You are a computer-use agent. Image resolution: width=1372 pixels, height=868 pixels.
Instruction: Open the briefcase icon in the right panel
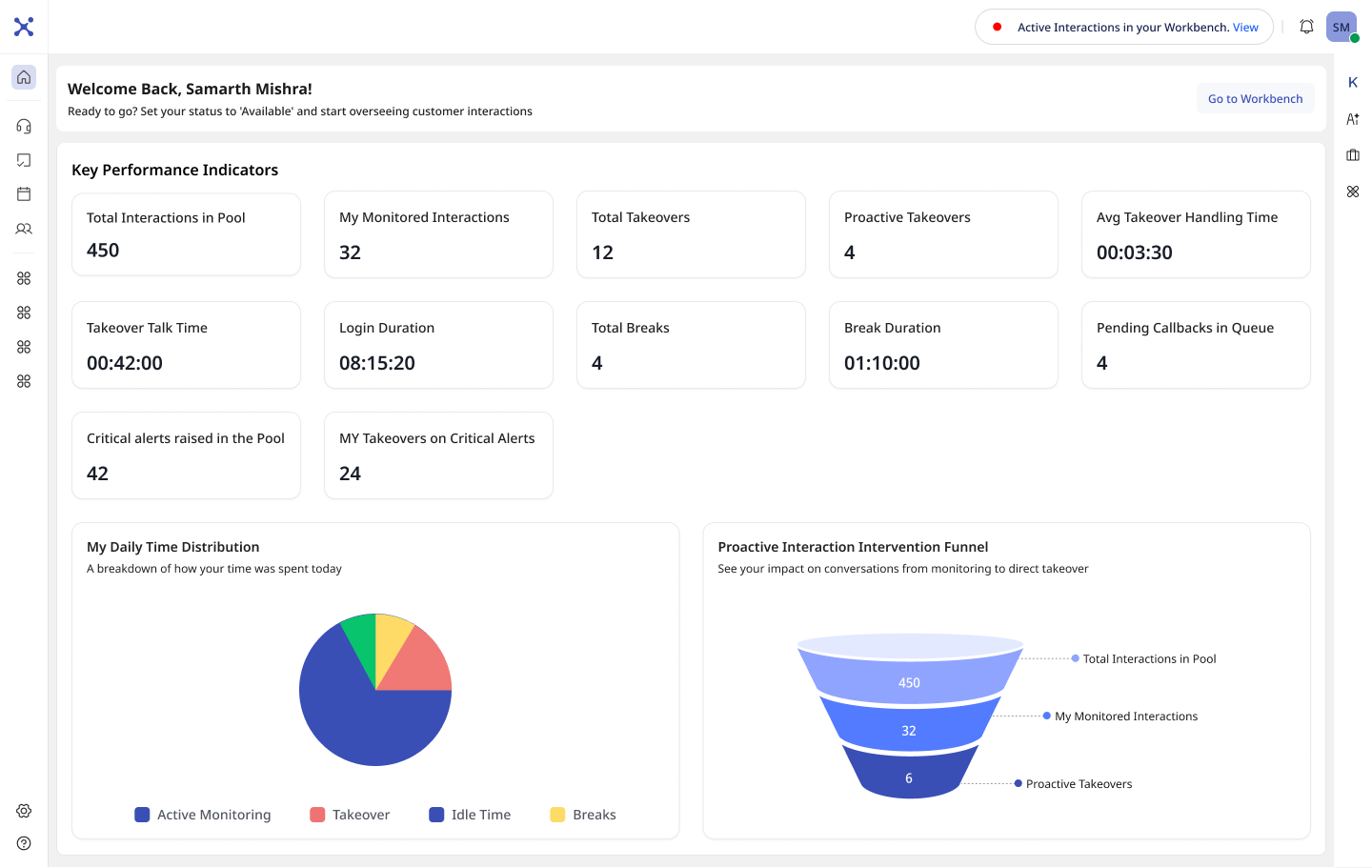1353,155
